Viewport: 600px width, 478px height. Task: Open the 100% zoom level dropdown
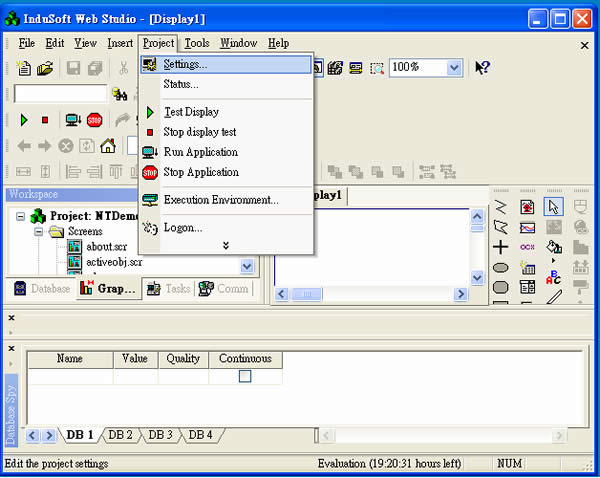click(454, 68)
